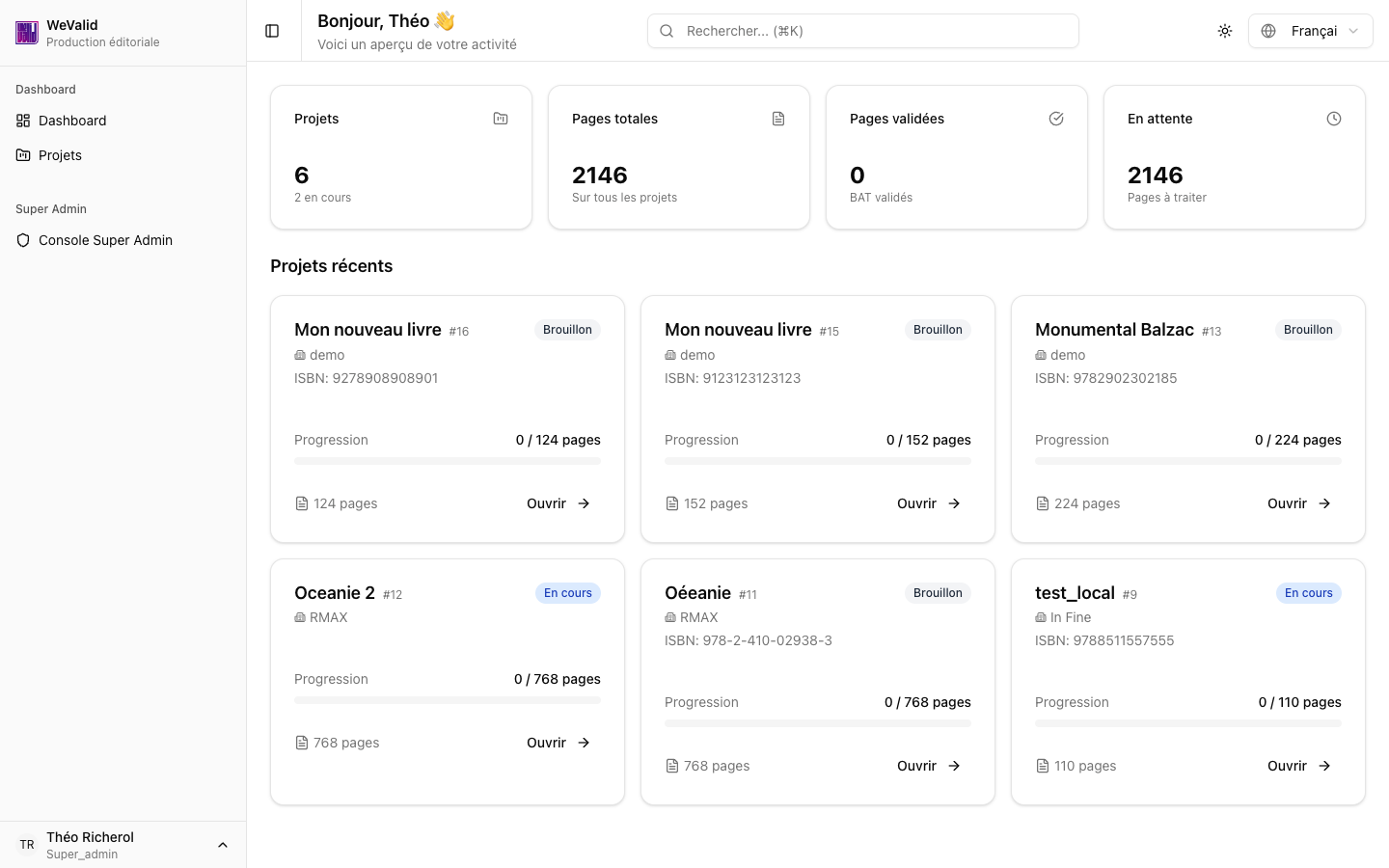
Task: Click the folder icon on the Projets stat card
Action: 500,118
